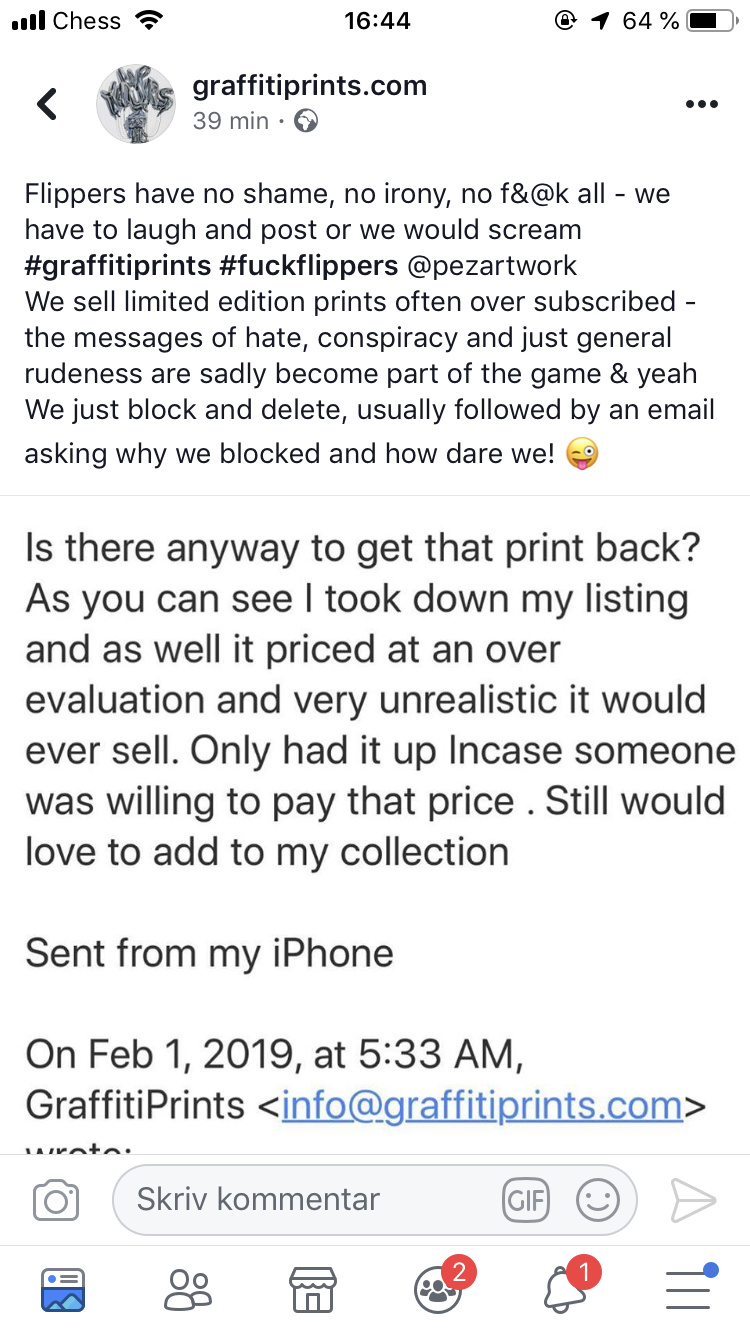This screenshot has height=1334, width=750.
Task: Open the Marketplace tab
Action: [x=312, y=1289]
